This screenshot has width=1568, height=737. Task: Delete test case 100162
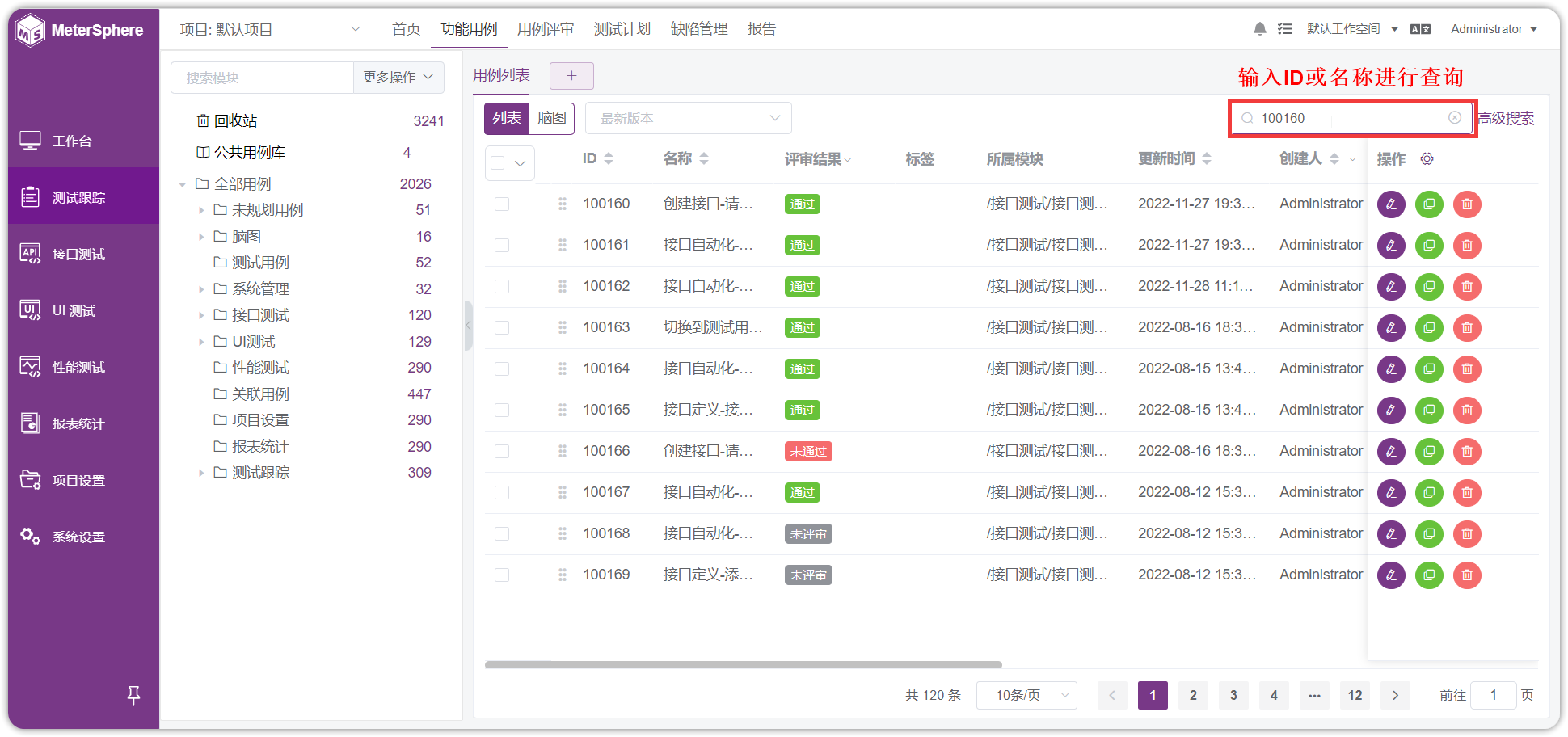pyautogui.click(x=1467, y=287)
